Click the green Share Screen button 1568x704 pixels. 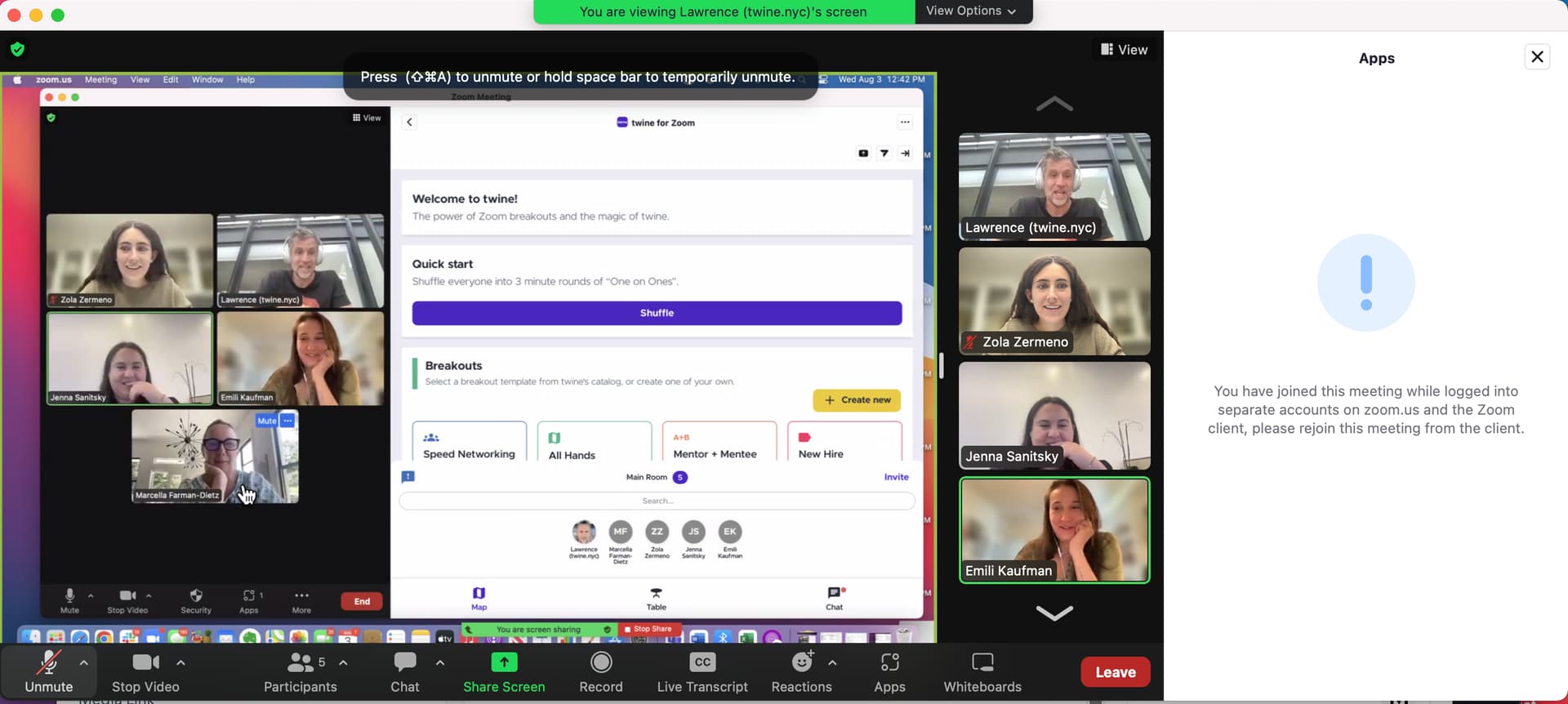pyautogui.click(x=504, y=671)
